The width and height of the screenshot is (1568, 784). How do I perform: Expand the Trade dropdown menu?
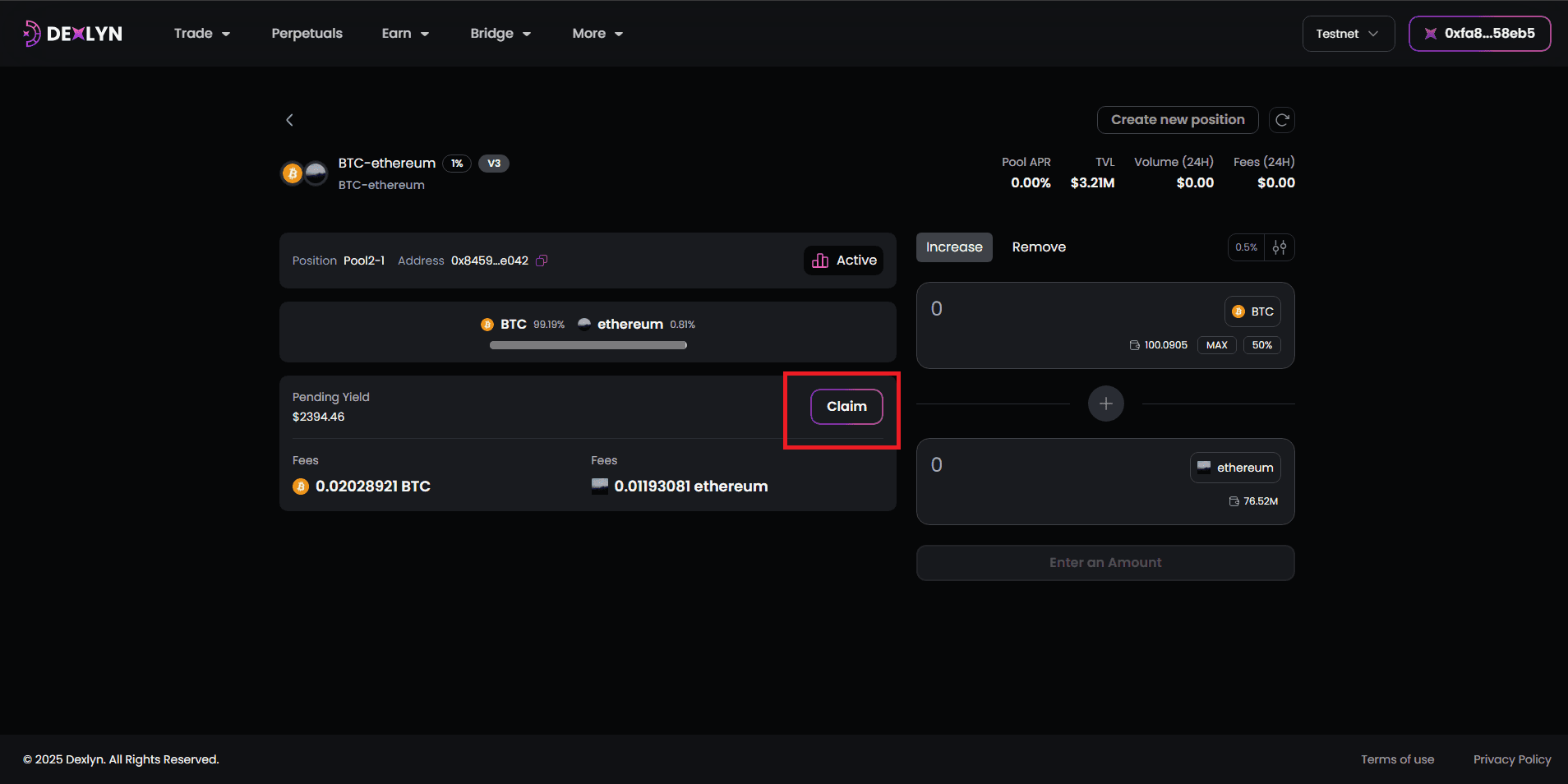click(x=201, y=34)
